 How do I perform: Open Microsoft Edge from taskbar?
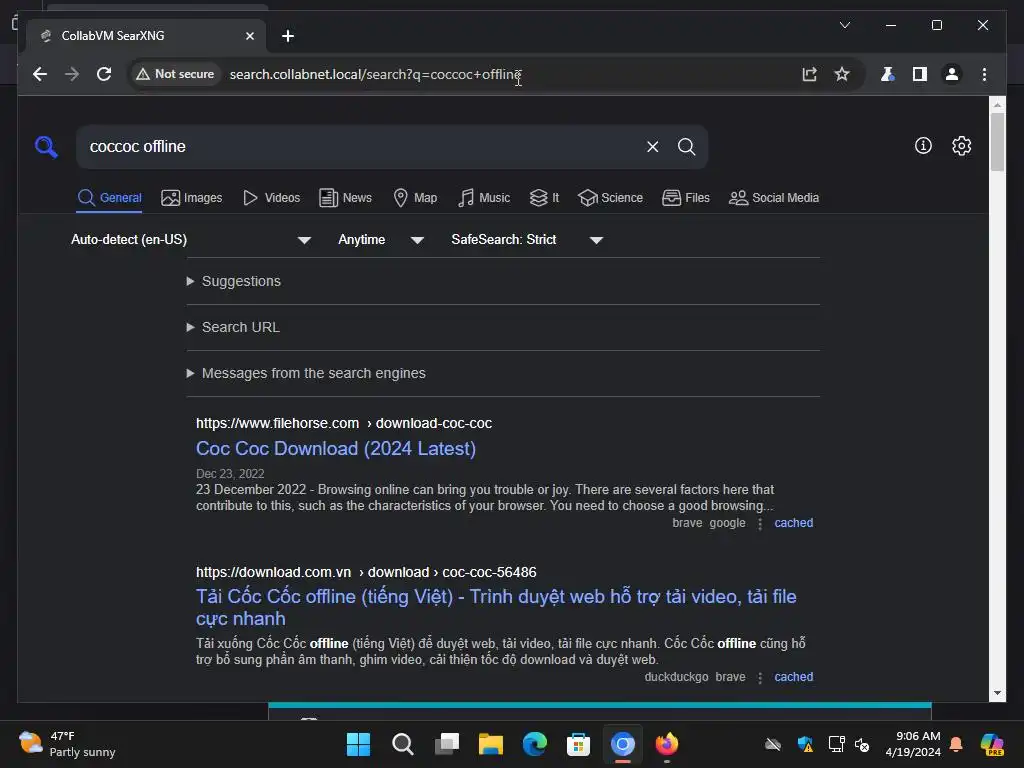tap(534, 744)
